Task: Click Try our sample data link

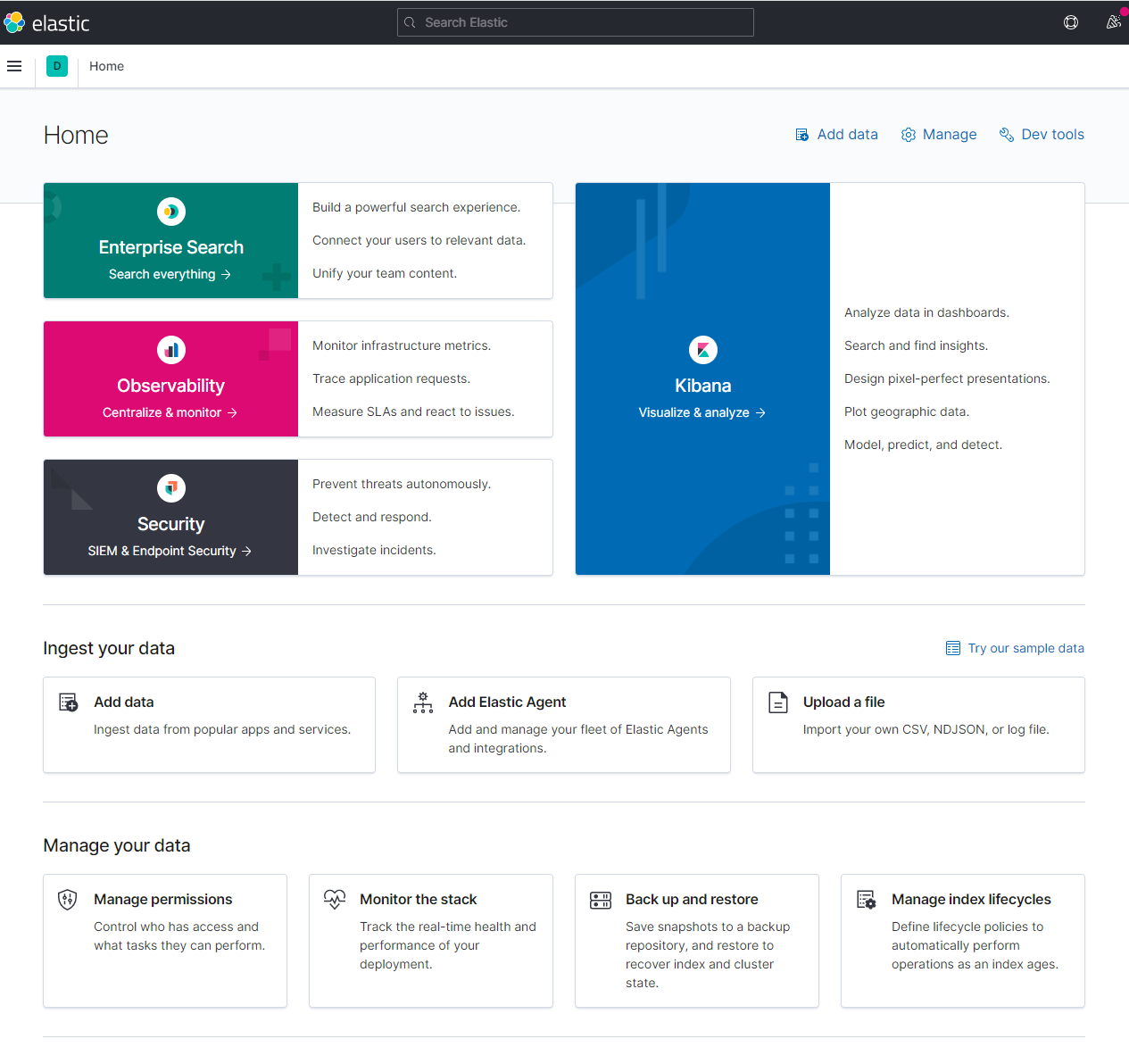Action: tap(1025, 648)
